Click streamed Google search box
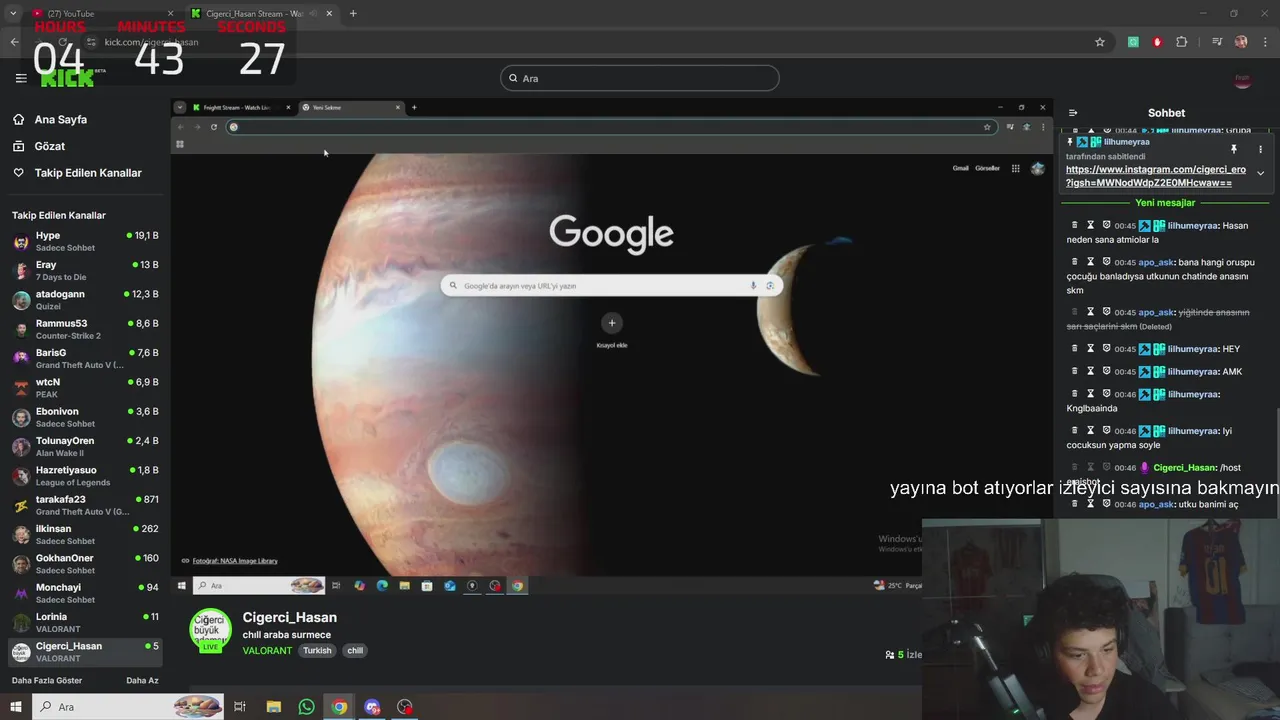1280x720 pixels. tap(611, 286)
